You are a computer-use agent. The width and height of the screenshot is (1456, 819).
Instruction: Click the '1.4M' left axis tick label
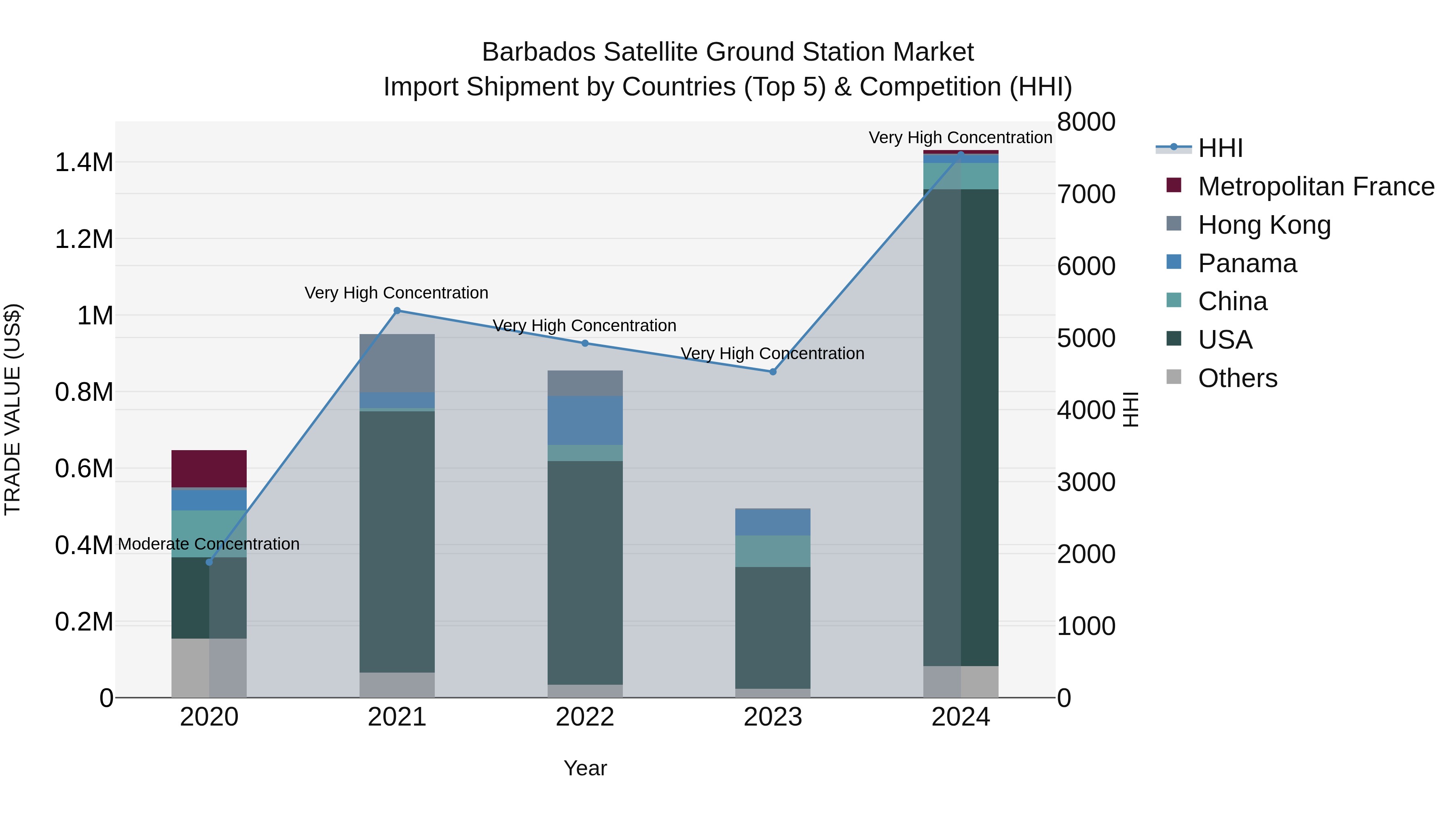click(84, 162)
